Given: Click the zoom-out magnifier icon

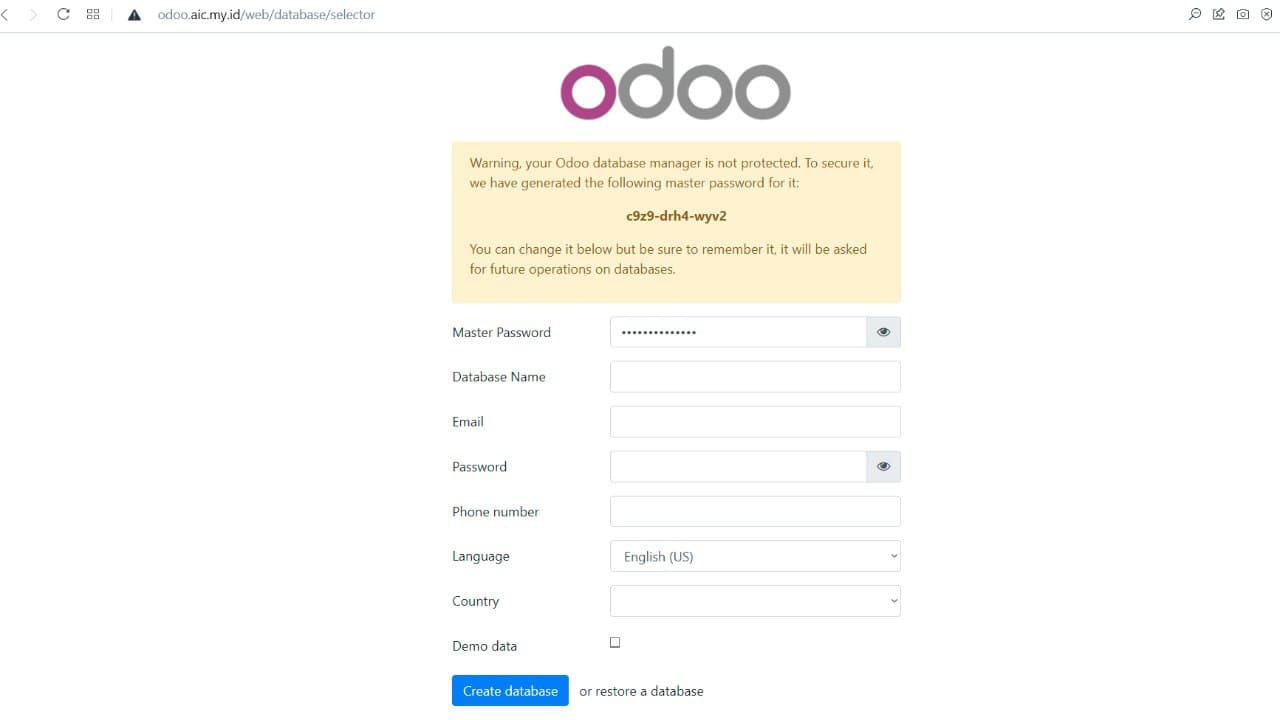Looking at the screenshot, I should [1194, 15].
